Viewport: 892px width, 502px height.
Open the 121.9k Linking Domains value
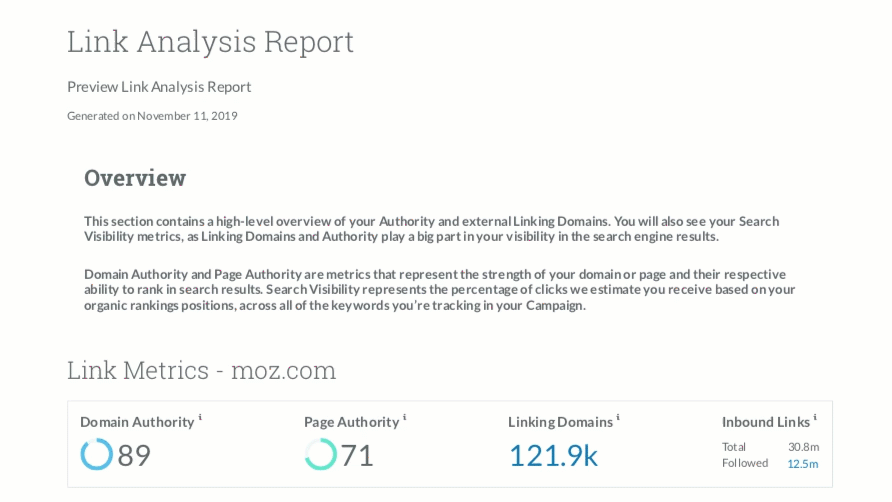(553, 456)
